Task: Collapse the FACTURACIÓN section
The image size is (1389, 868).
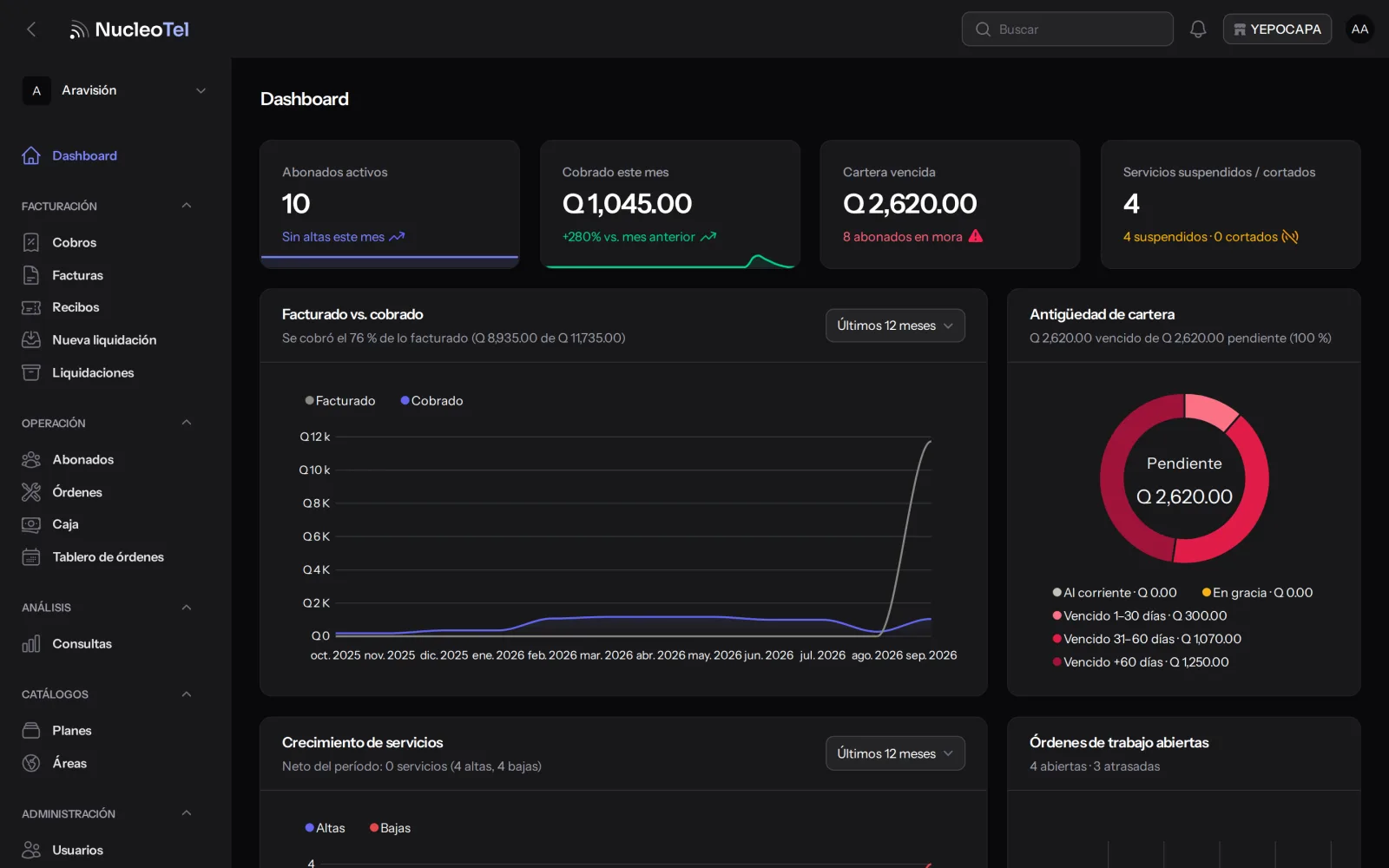Action: pyautogui.click(x=186, y=206)
